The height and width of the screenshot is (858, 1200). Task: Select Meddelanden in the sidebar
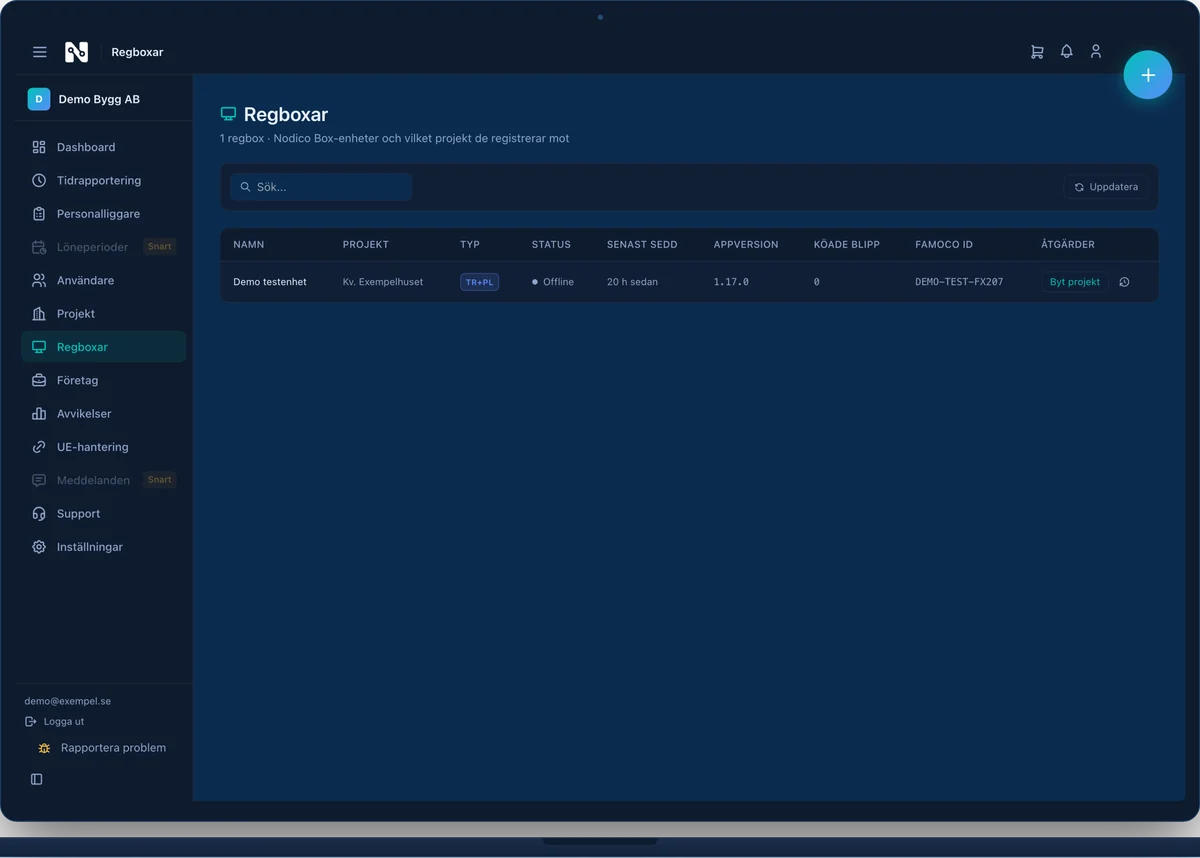103,480
